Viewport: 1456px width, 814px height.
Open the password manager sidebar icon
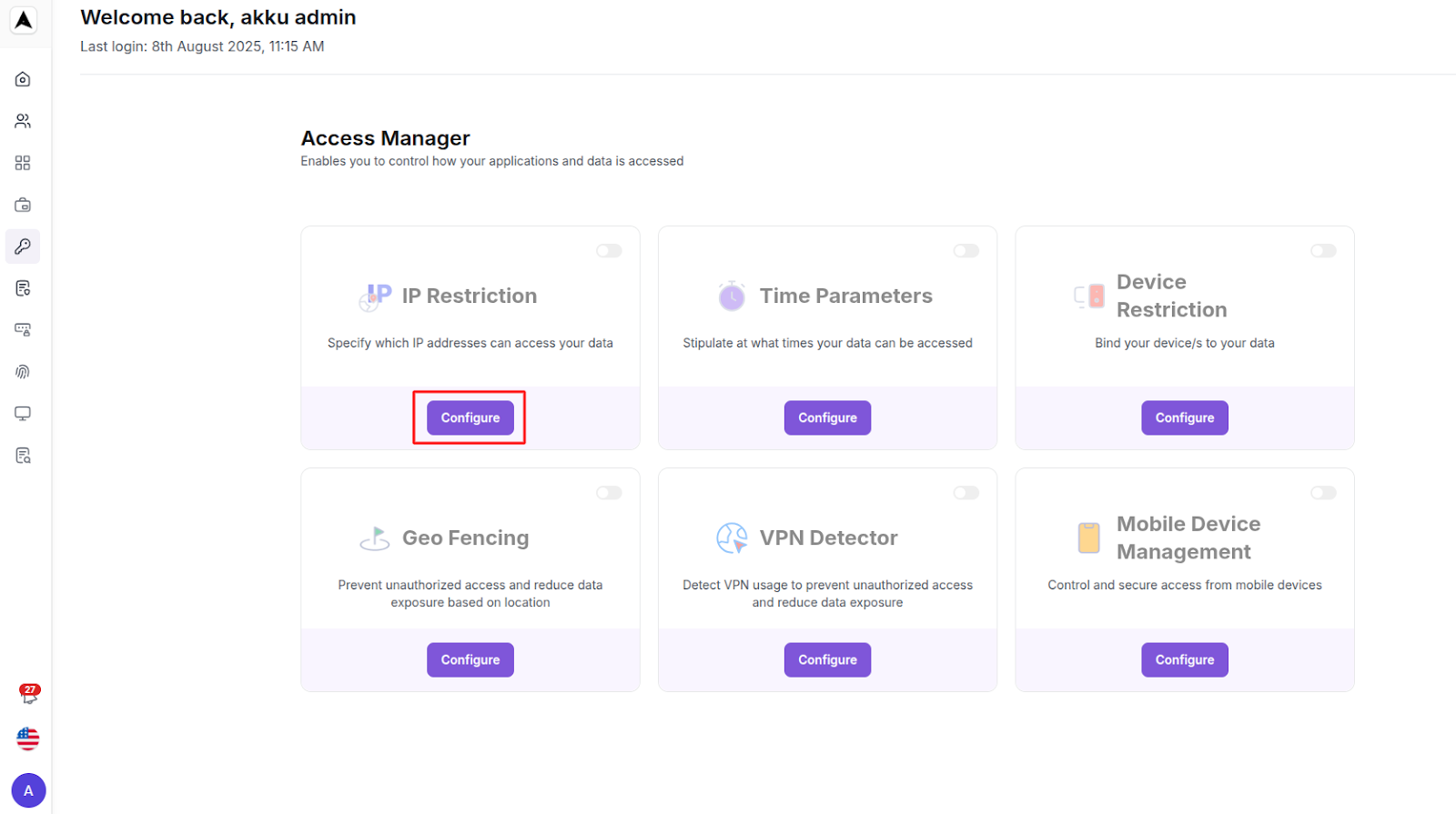pos(23,330)
